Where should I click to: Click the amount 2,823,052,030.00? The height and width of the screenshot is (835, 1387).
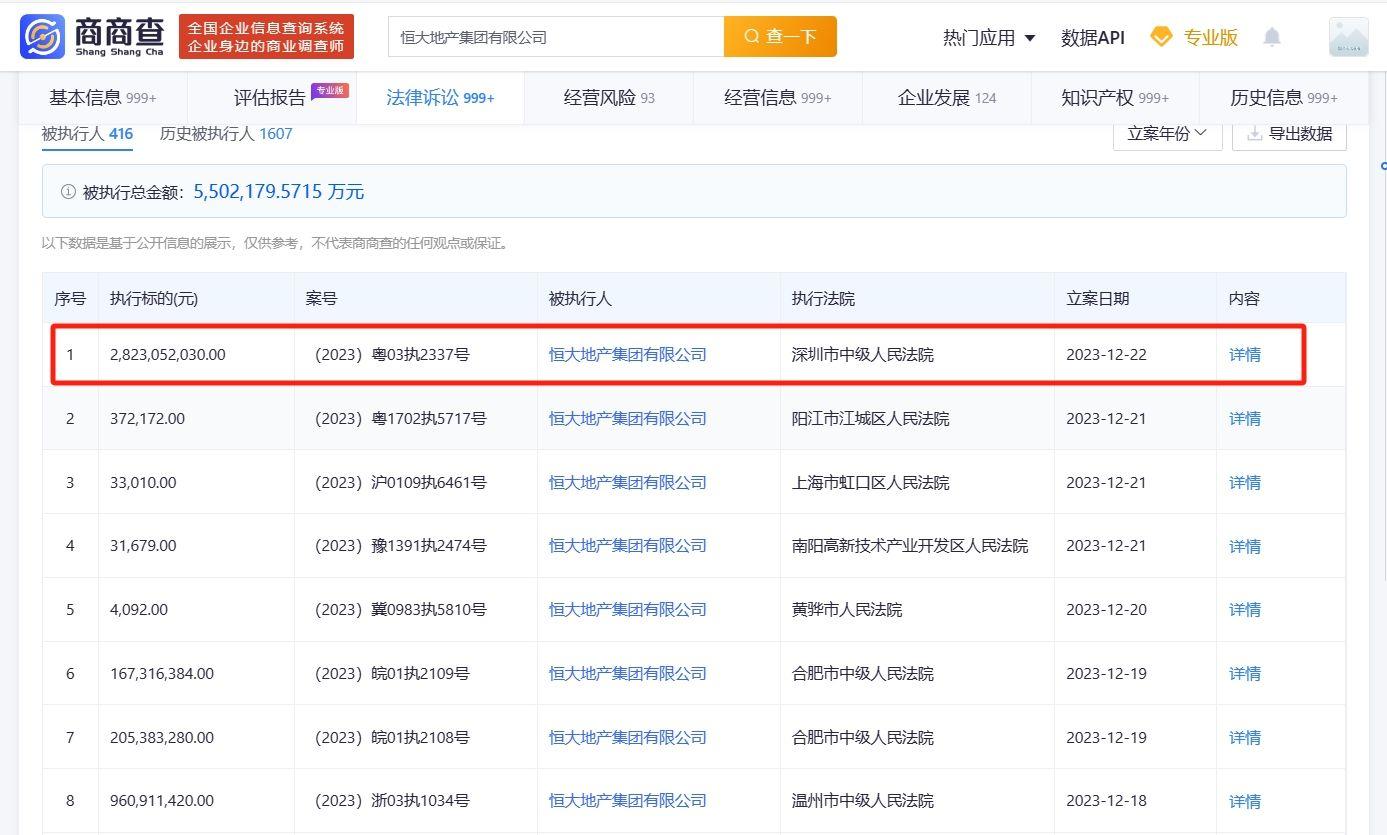[168, 354]
